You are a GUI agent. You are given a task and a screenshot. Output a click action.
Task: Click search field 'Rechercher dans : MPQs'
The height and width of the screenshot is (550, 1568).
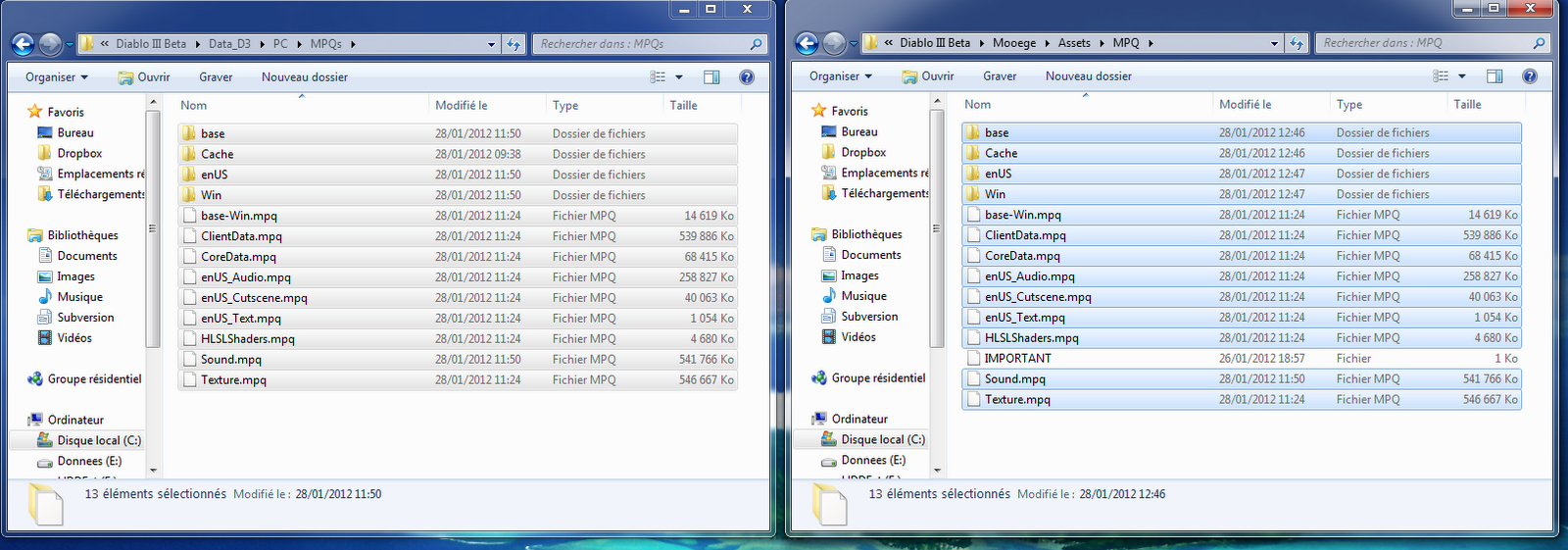click(x=649, y=44)
